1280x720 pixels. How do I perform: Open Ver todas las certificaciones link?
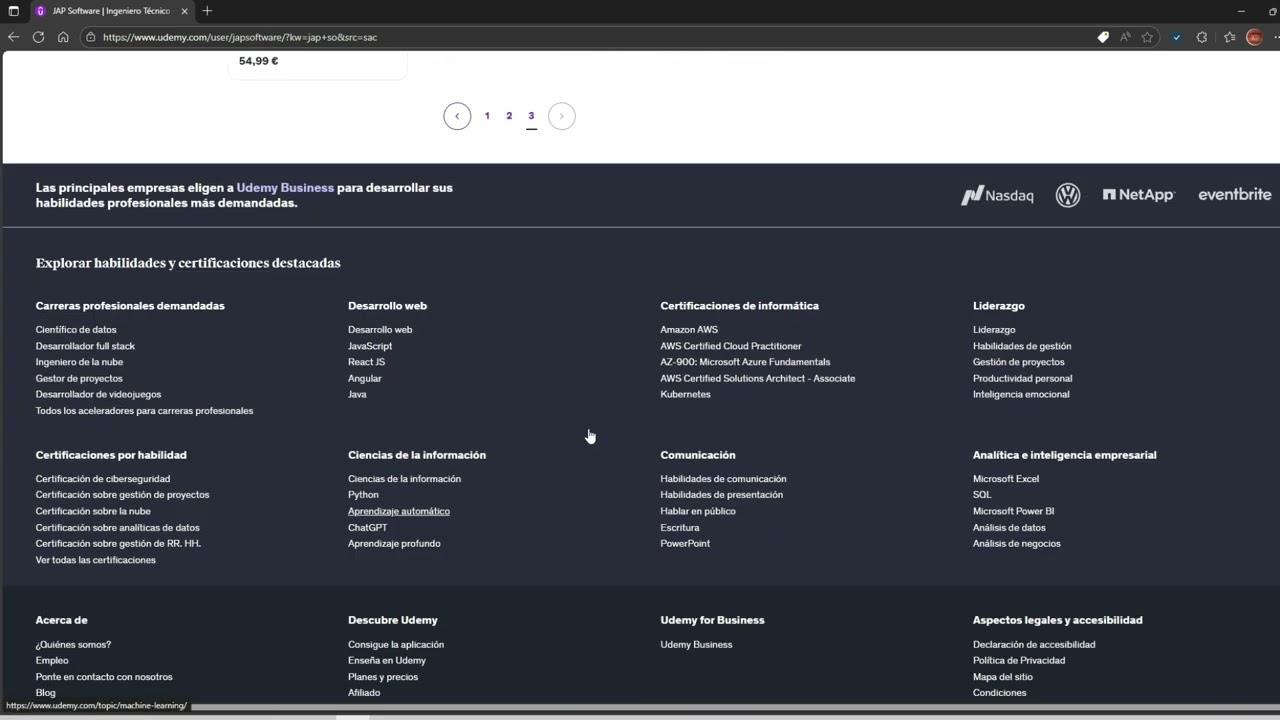coord(96,560)
